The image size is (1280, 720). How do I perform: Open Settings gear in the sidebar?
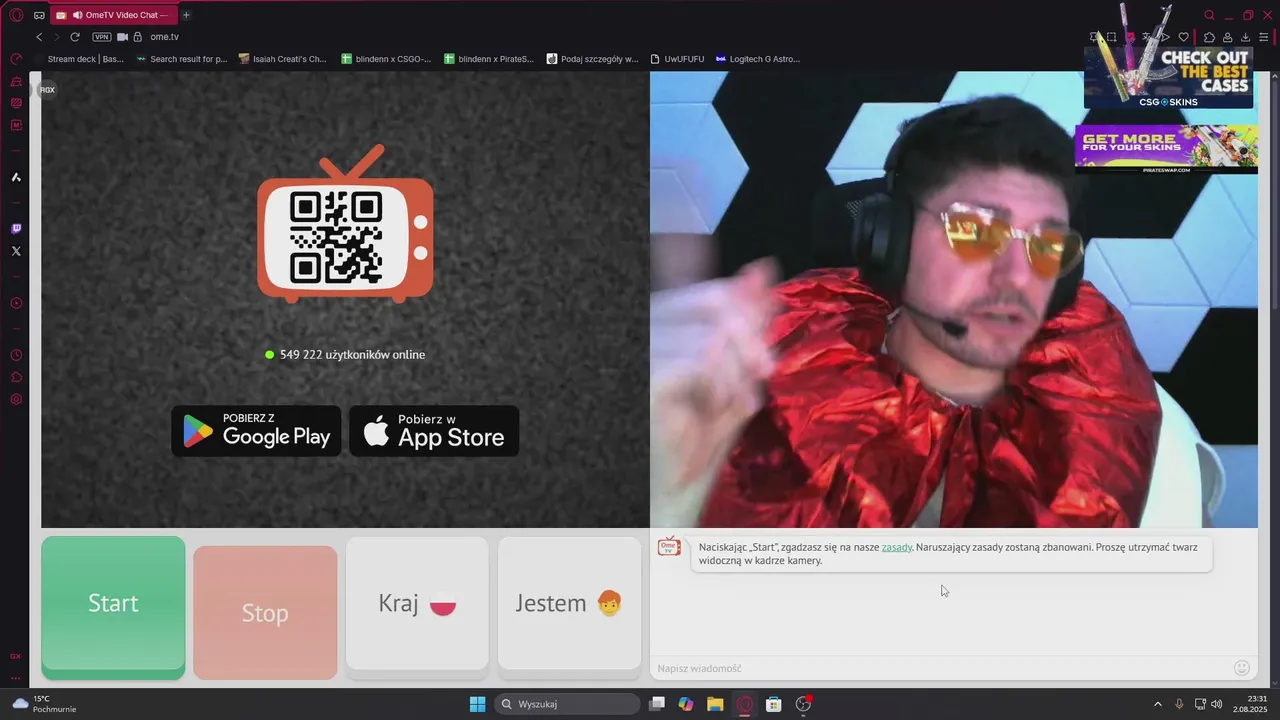click(16, 399)
